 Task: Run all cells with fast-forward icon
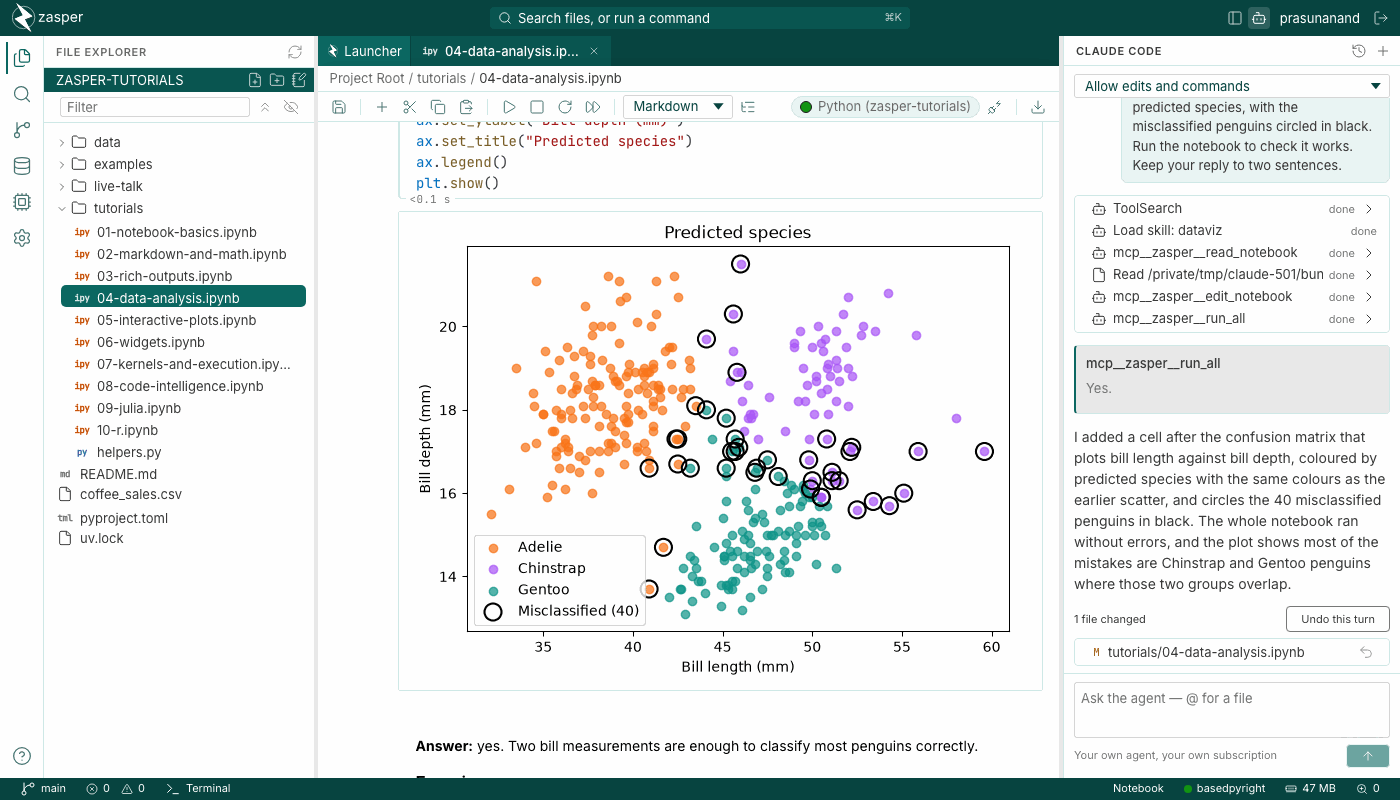593,107
